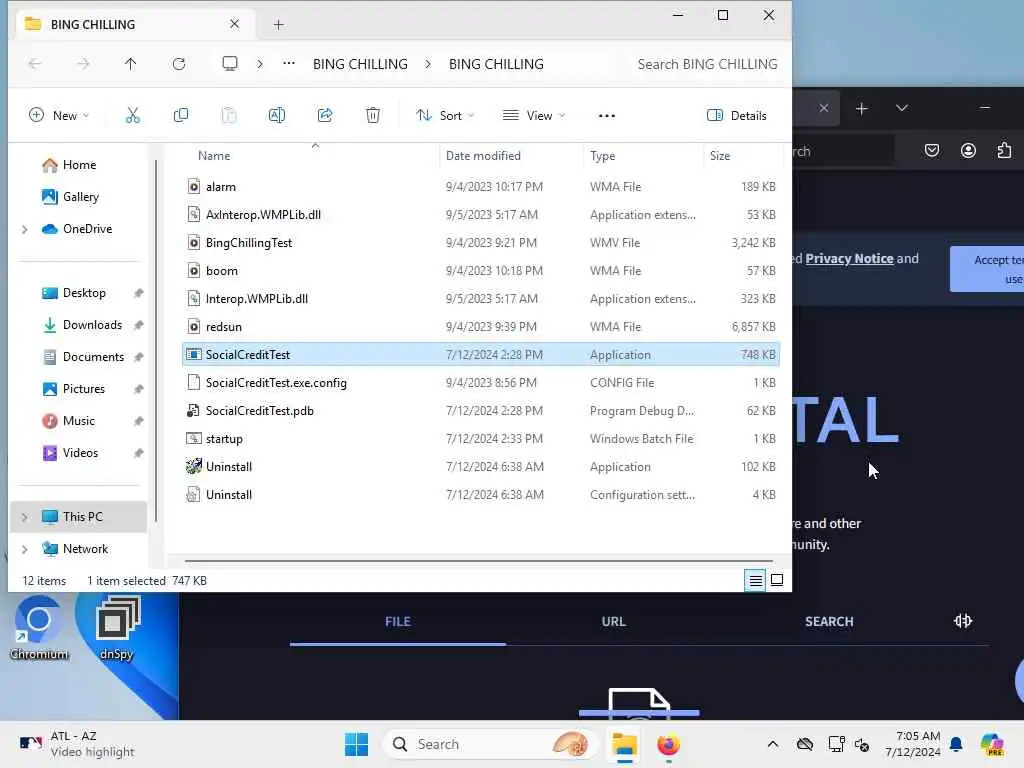
Task: Sort by the Name column header
Action: tap(214, 156)
